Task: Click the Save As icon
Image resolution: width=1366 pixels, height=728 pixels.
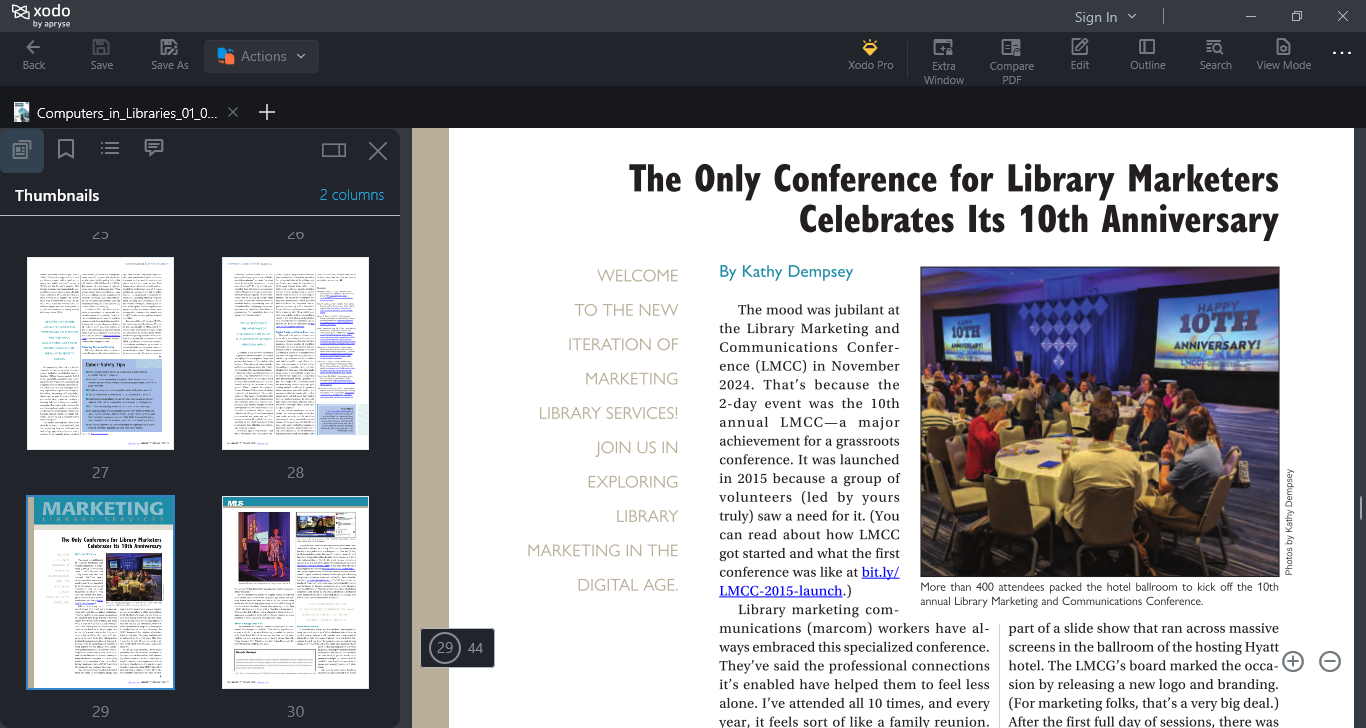Action: 169,55
